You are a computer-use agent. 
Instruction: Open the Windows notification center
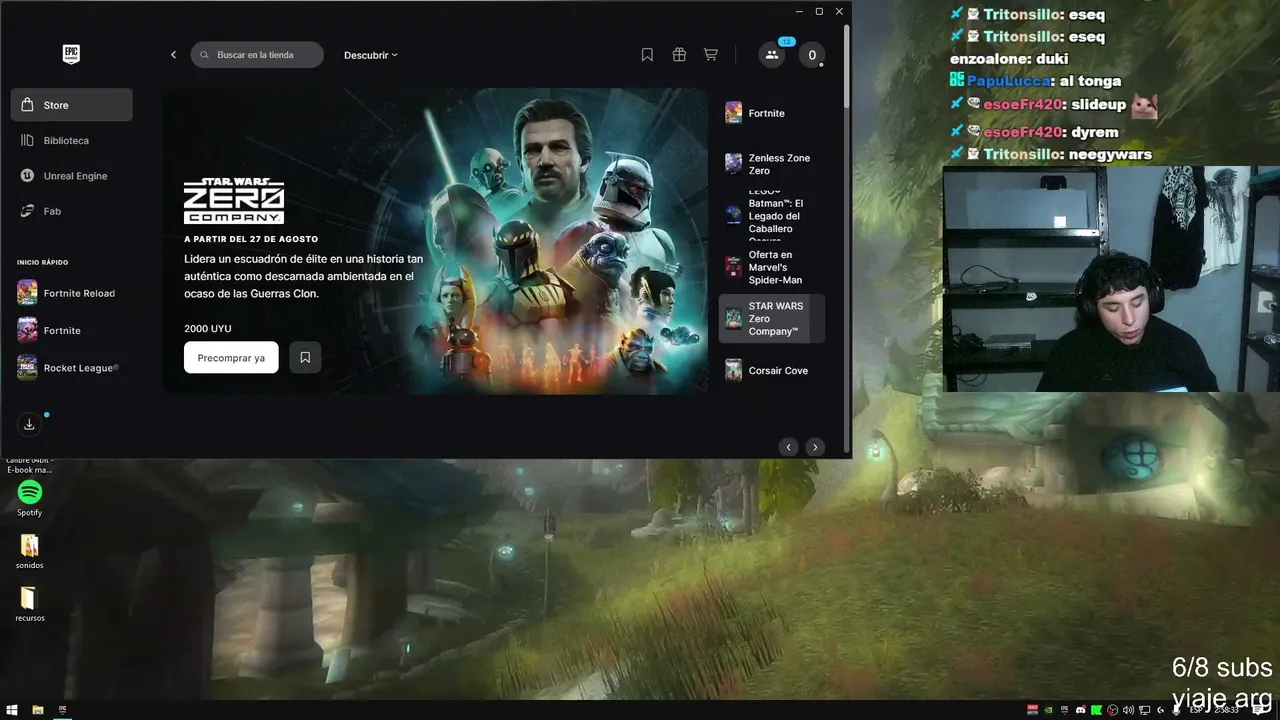pyautogui.click(x=1259, y=710)
